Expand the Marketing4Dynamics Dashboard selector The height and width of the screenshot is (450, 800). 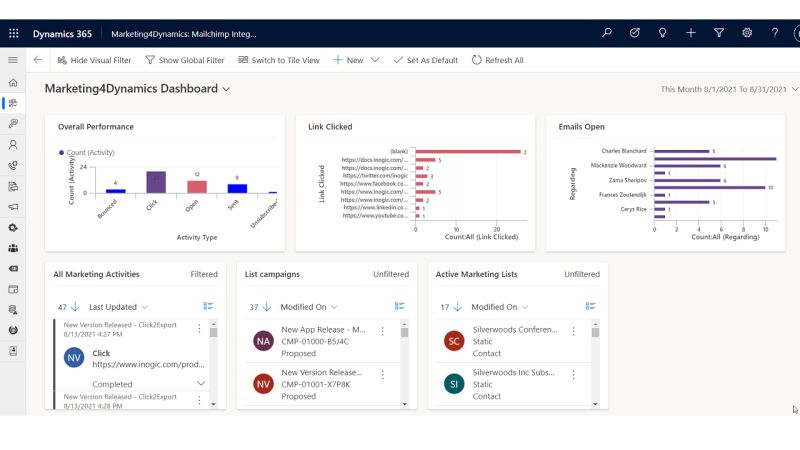coord(226,89)
